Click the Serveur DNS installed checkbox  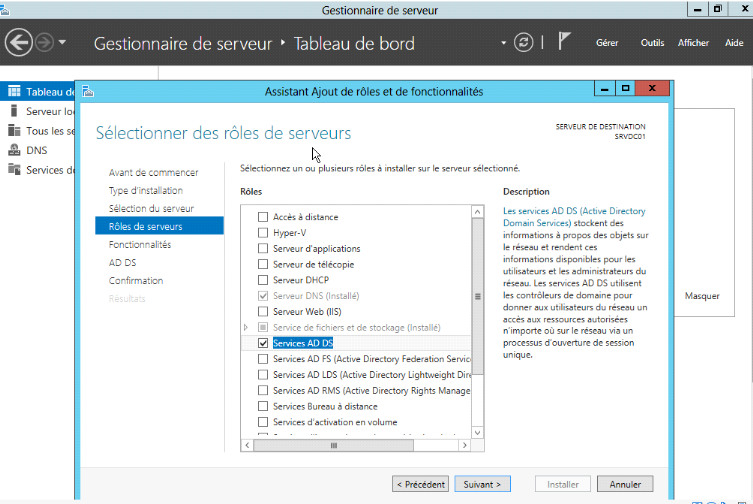tap(263, 296)
